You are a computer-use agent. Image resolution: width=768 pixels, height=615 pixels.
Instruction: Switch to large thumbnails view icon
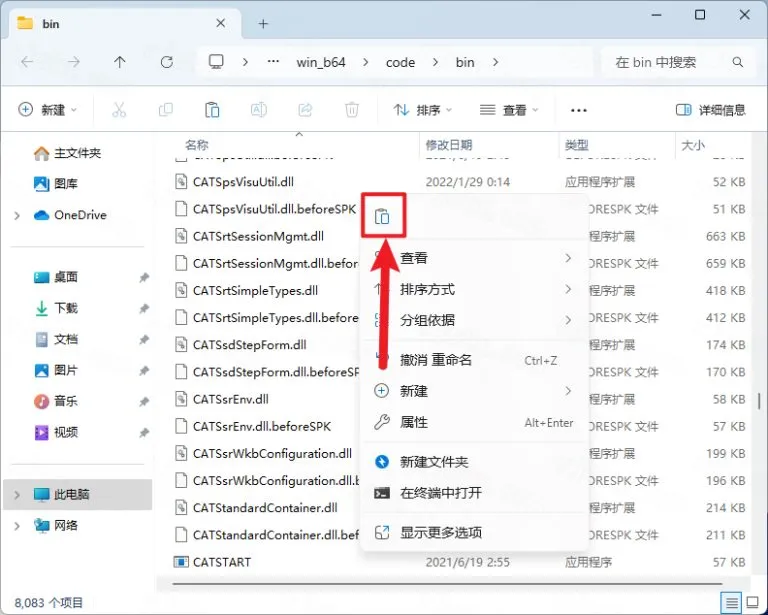[752, 601]
